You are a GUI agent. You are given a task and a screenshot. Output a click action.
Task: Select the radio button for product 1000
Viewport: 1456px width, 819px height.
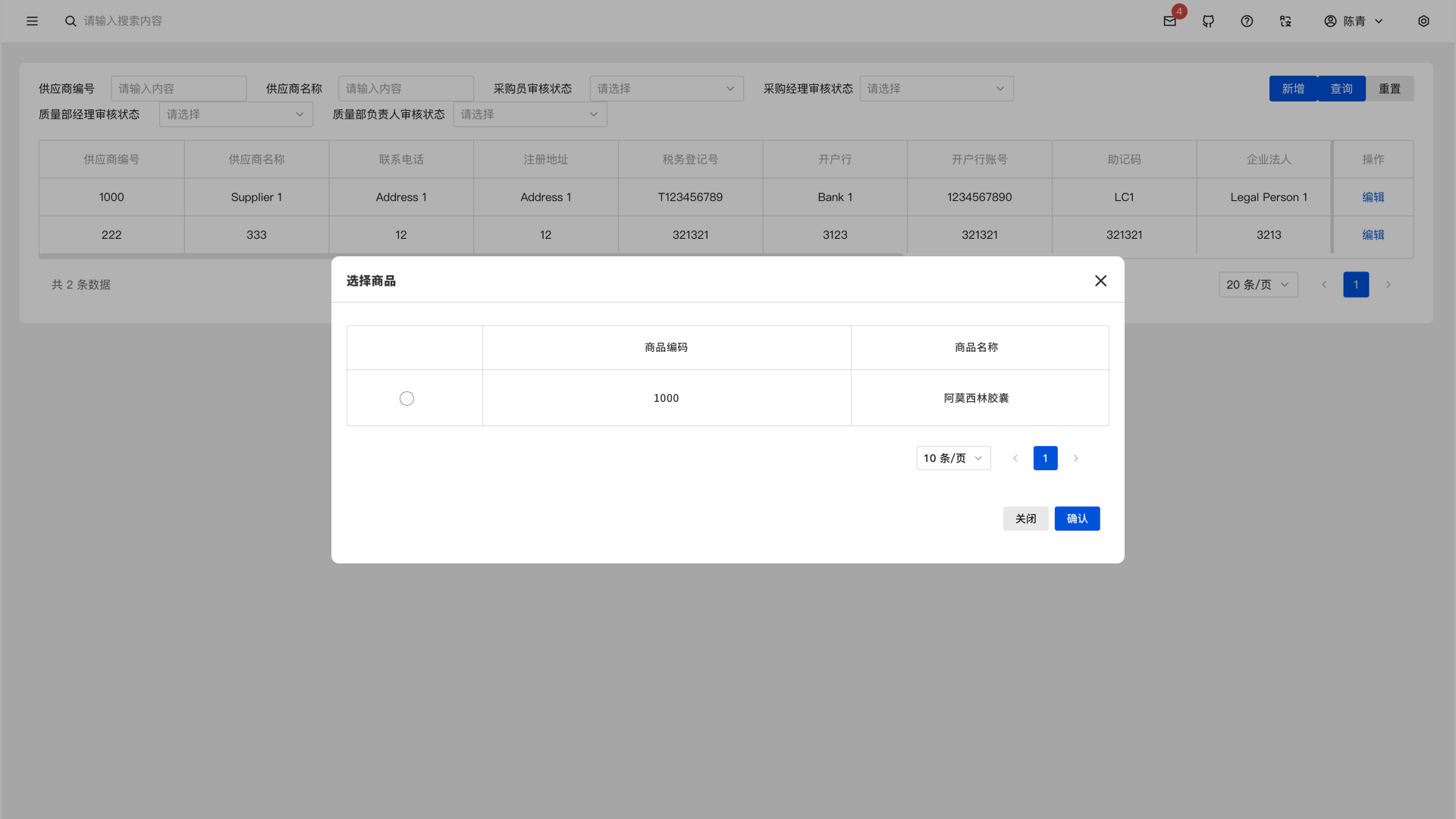pyautogui.click(x=406, y=399)
